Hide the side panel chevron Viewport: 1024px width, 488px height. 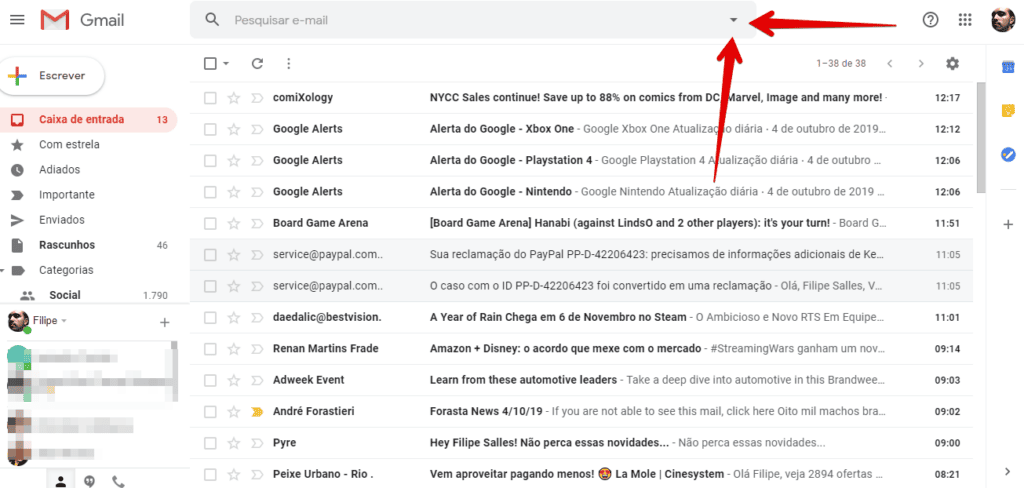pos(1008,472)
